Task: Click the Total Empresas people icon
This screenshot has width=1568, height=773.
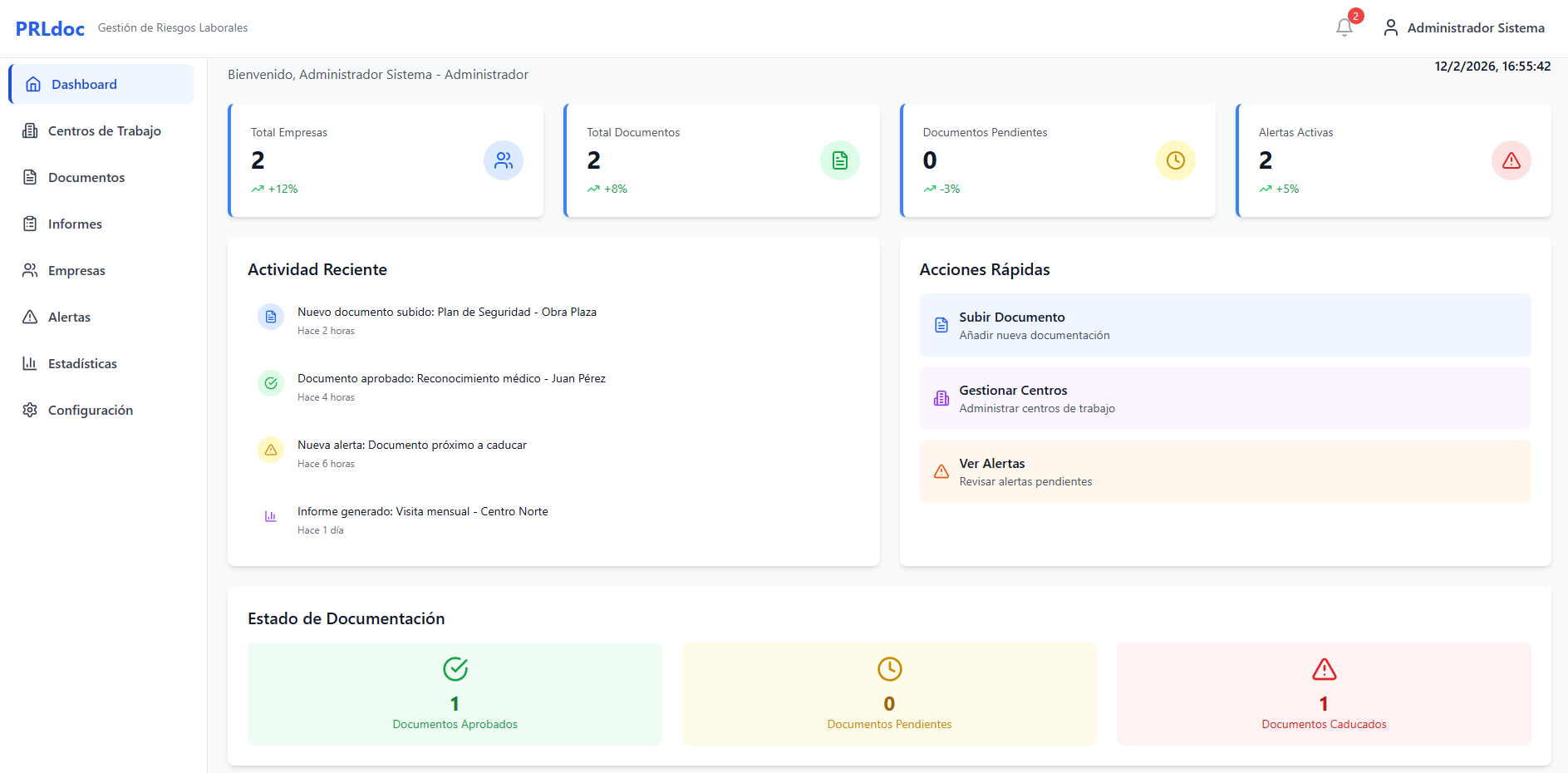Action: (504, 160)
